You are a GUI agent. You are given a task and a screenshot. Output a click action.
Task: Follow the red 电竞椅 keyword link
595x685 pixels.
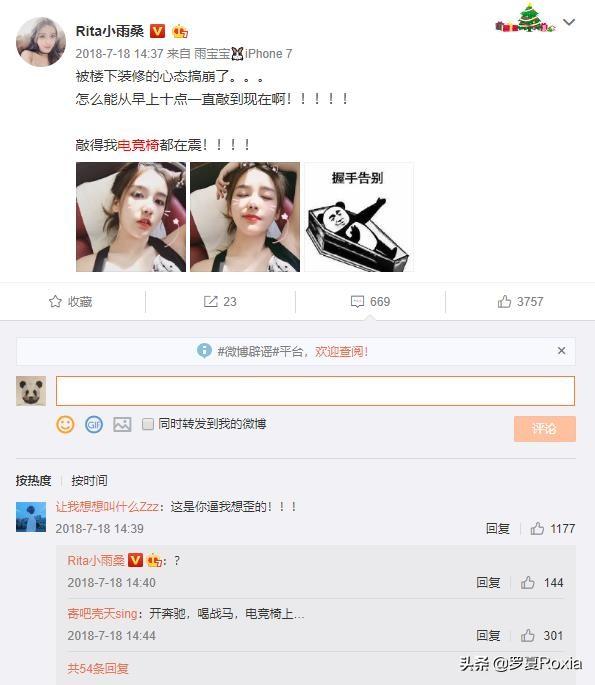point(138,145)
